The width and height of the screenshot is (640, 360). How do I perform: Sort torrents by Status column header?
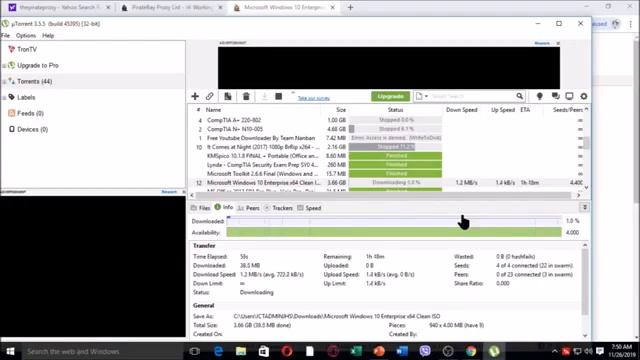coord(395,110)
